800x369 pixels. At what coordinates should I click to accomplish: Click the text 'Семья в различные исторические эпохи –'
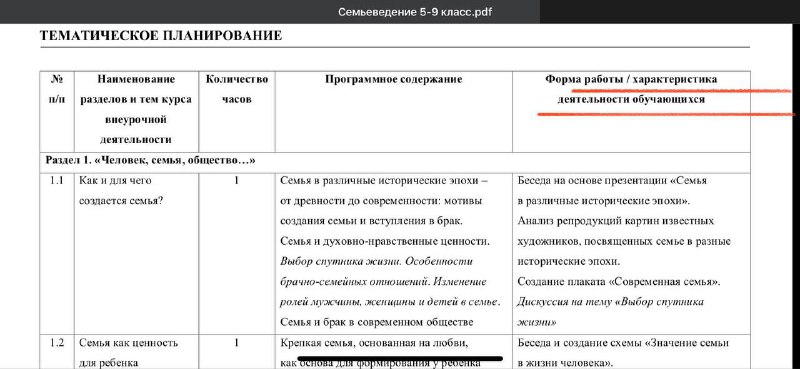[384, 180]
